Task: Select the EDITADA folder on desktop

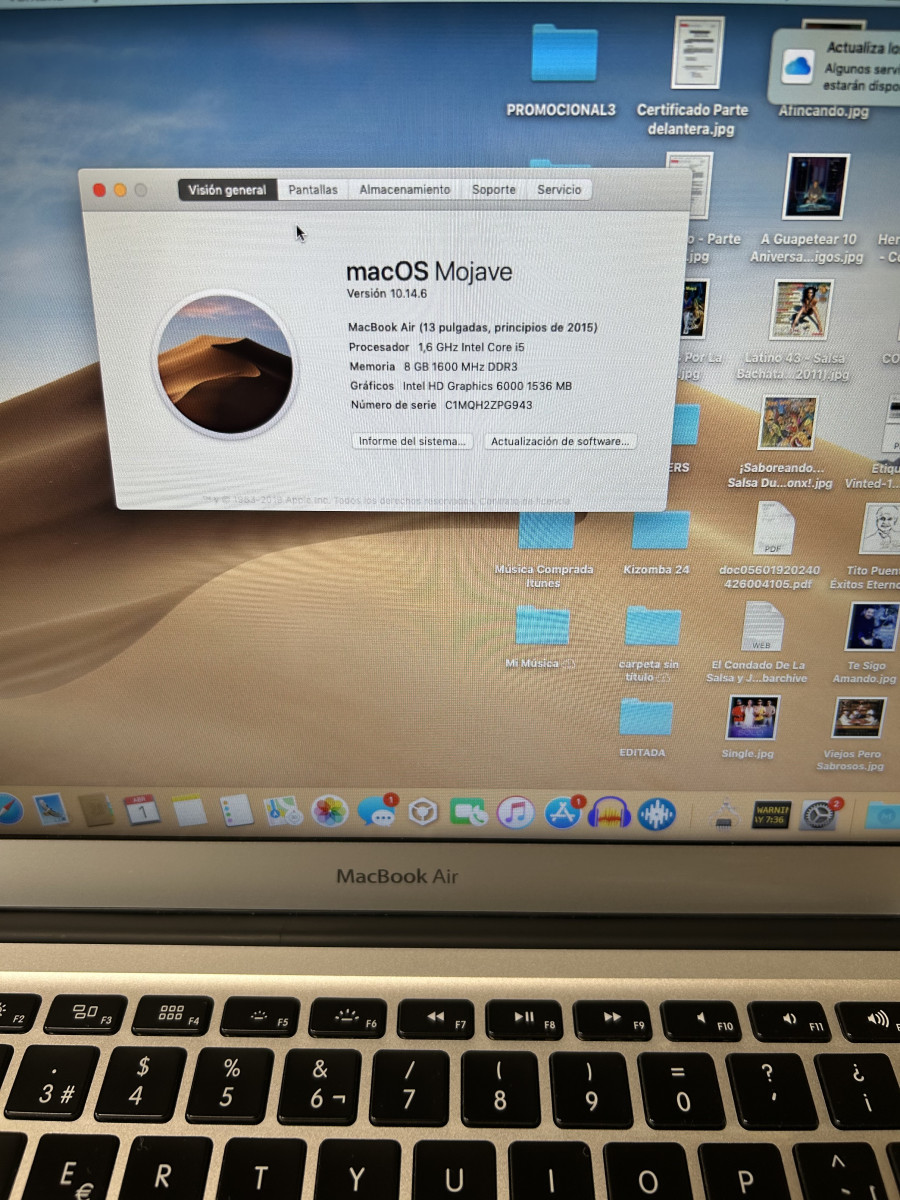Action: click(646, 717)
